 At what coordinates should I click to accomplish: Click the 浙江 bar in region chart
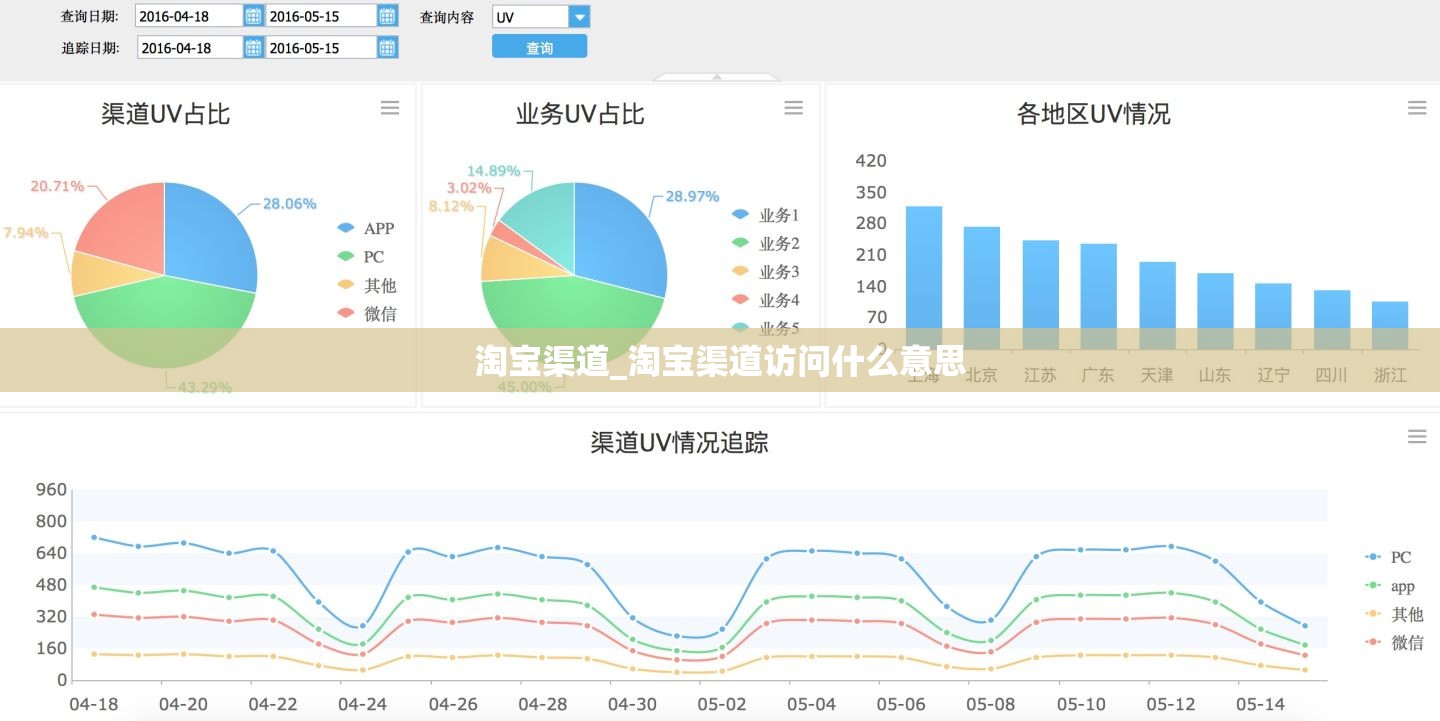[x=1390, y=325]
